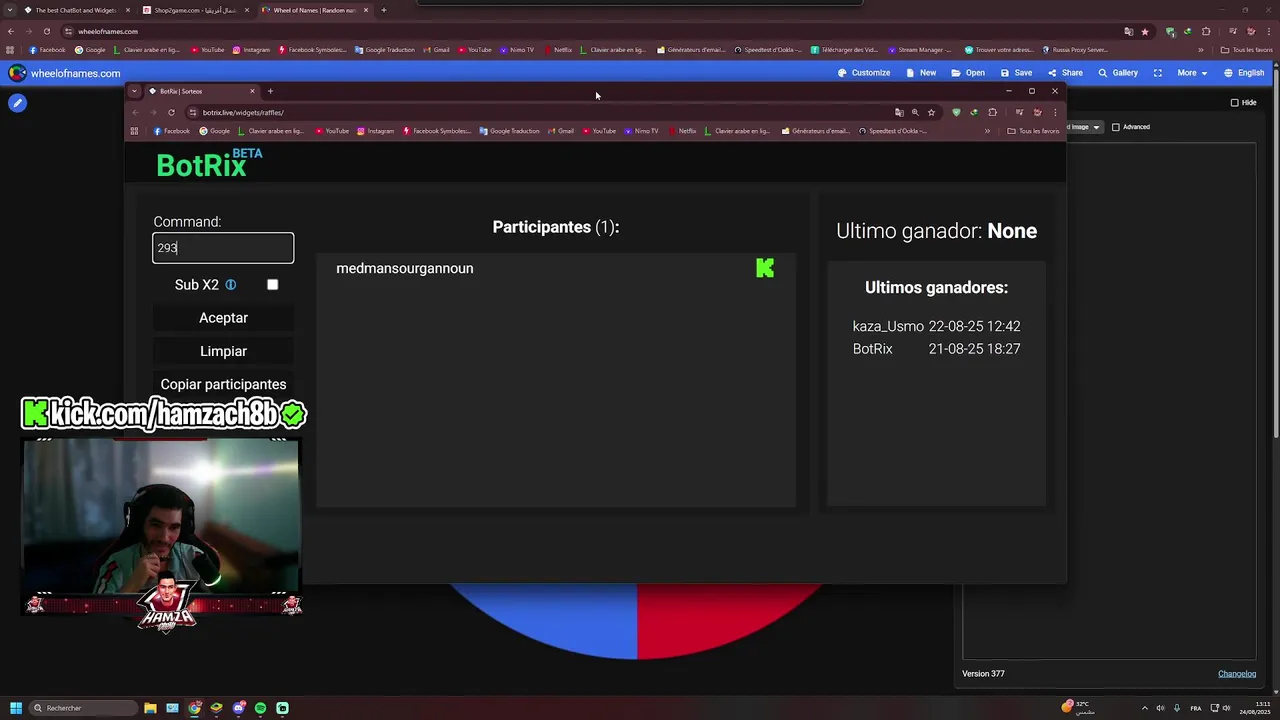
Task: Click Copiar participantes
Action: point(223,384)
